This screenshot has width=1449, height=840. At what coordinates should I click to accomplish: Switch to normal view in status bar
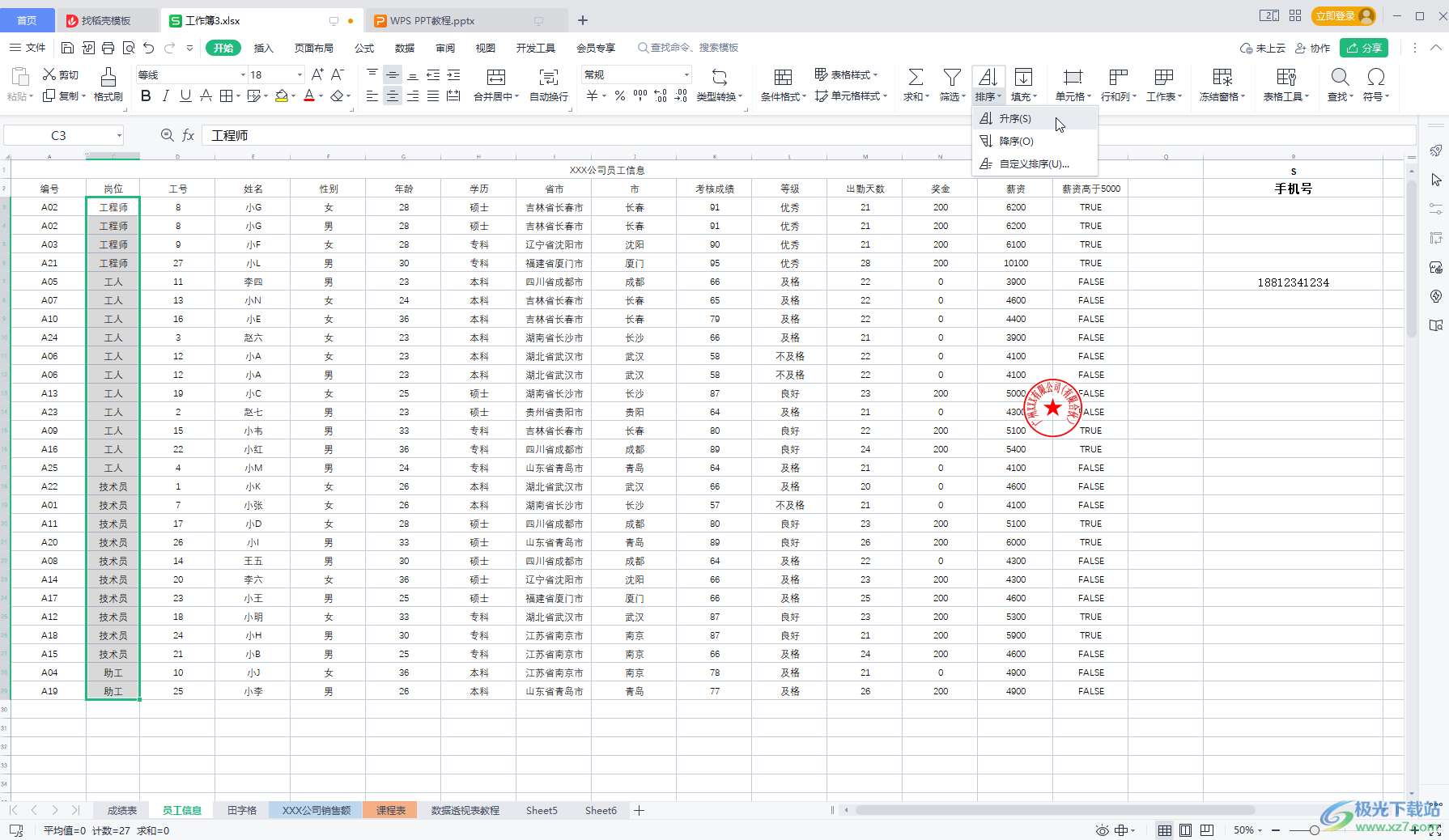click(1164, 830)
